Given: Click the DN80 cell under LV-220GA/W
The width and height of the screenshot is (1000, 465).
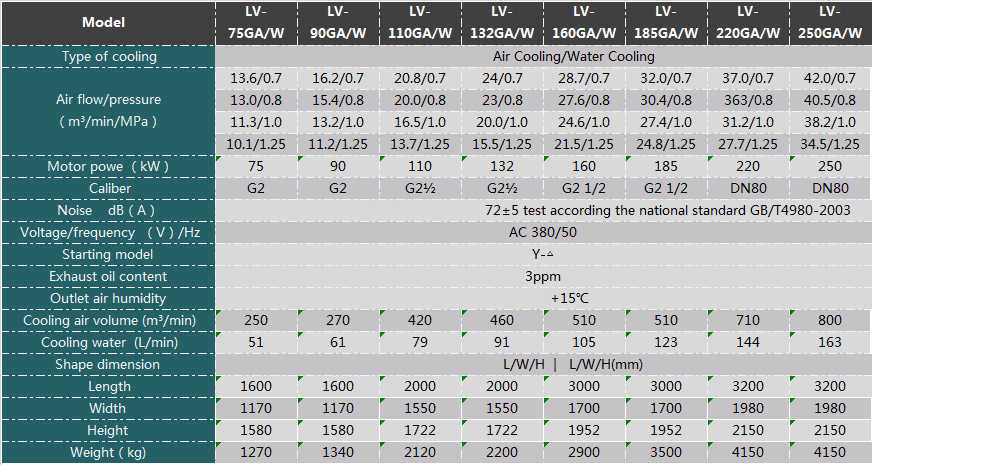Looking at the screenshot, I should tap(748, 189).
